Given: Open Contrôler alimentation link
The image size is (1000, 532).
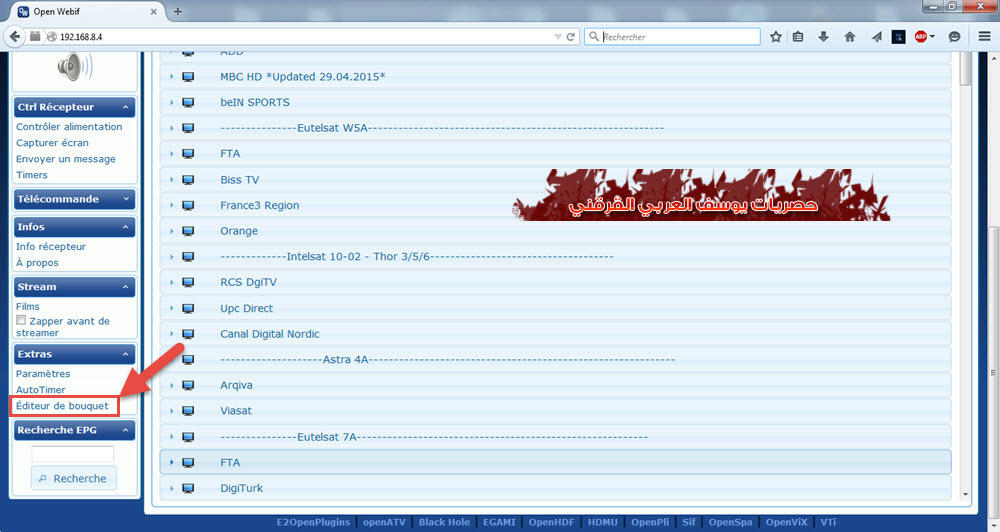Looking at the screenshot, I should click(x=69, y=126).
